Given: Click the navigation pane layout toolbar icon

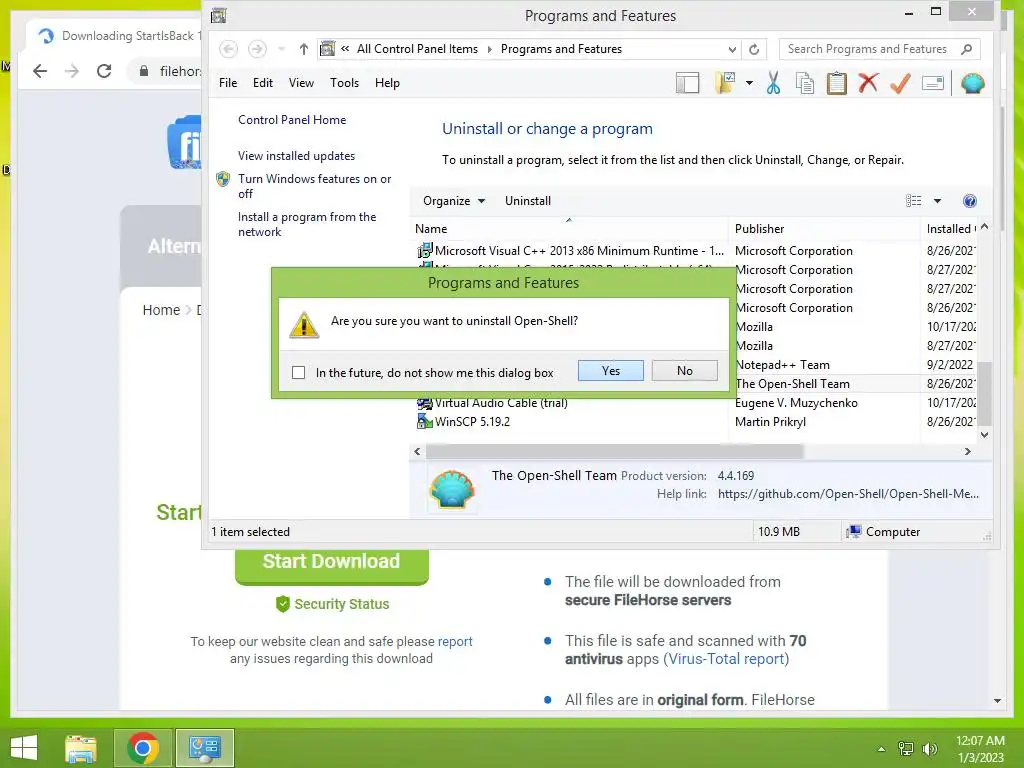Looking at the screenshot, I should 687,84.
